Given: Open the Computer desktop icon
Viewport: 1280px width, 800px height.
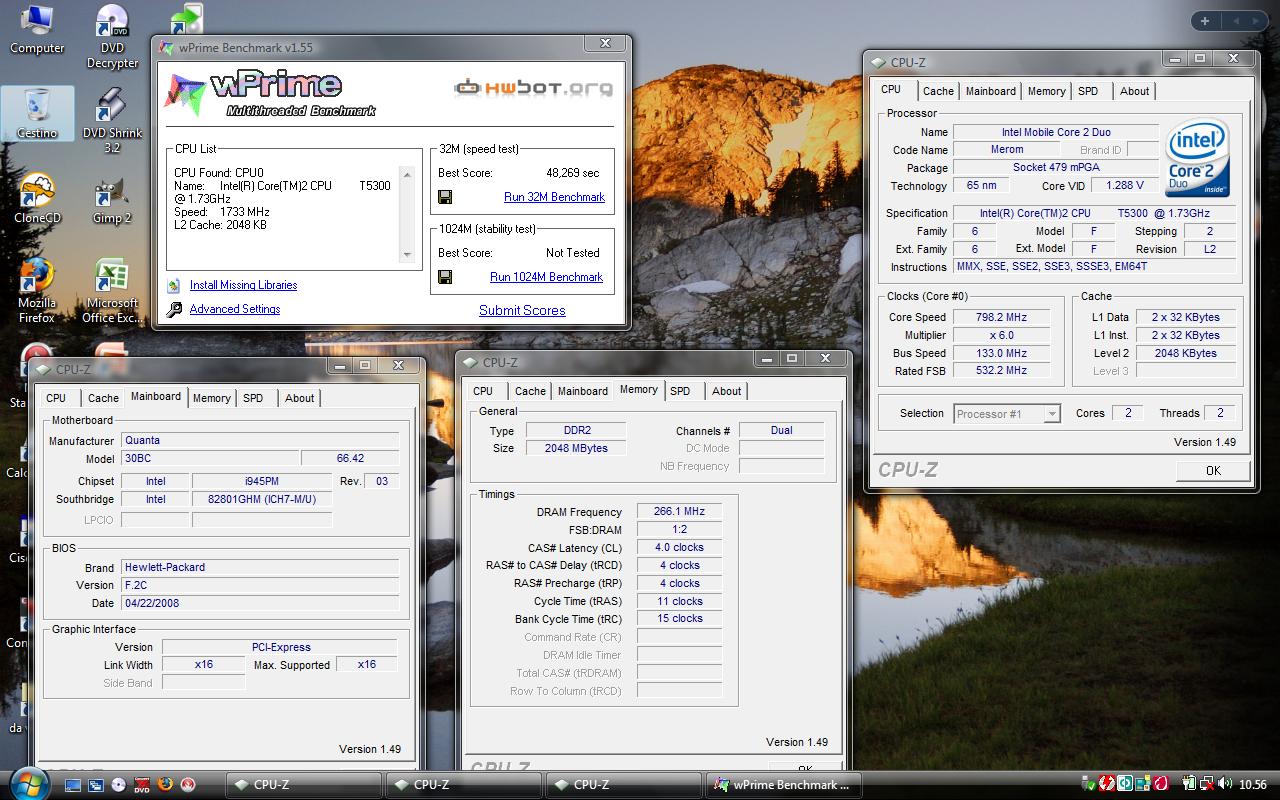Looking at the screenshot, I should point(37,30).
